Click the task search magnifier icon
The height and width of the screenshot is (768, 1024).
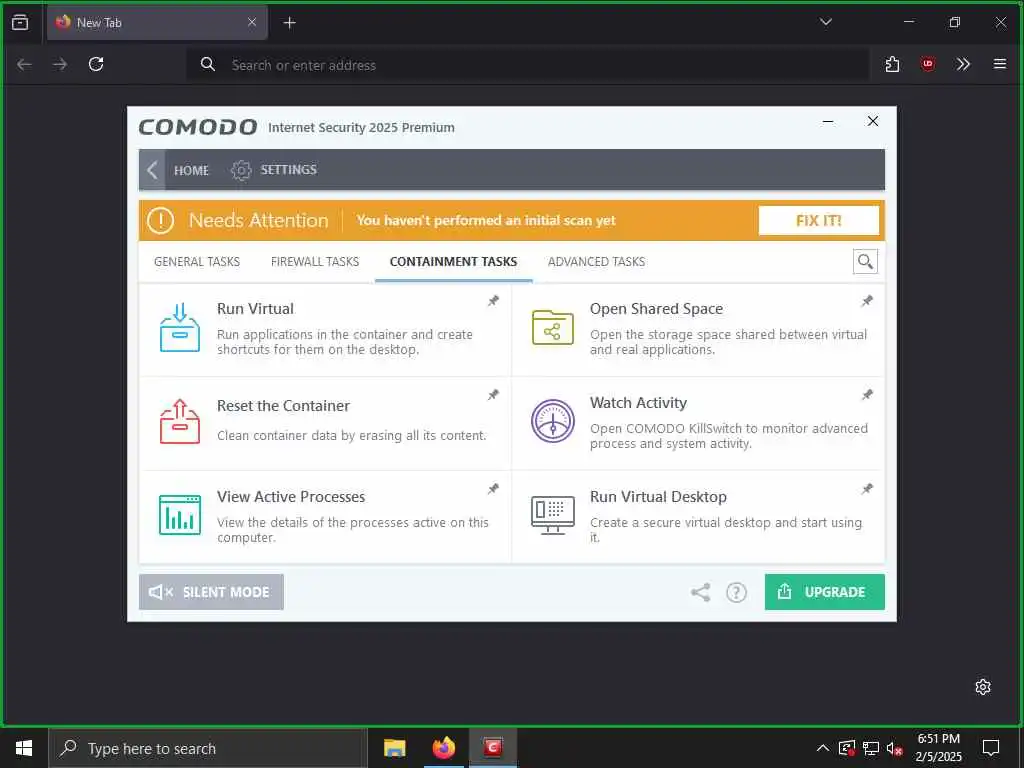pos(865,262)
